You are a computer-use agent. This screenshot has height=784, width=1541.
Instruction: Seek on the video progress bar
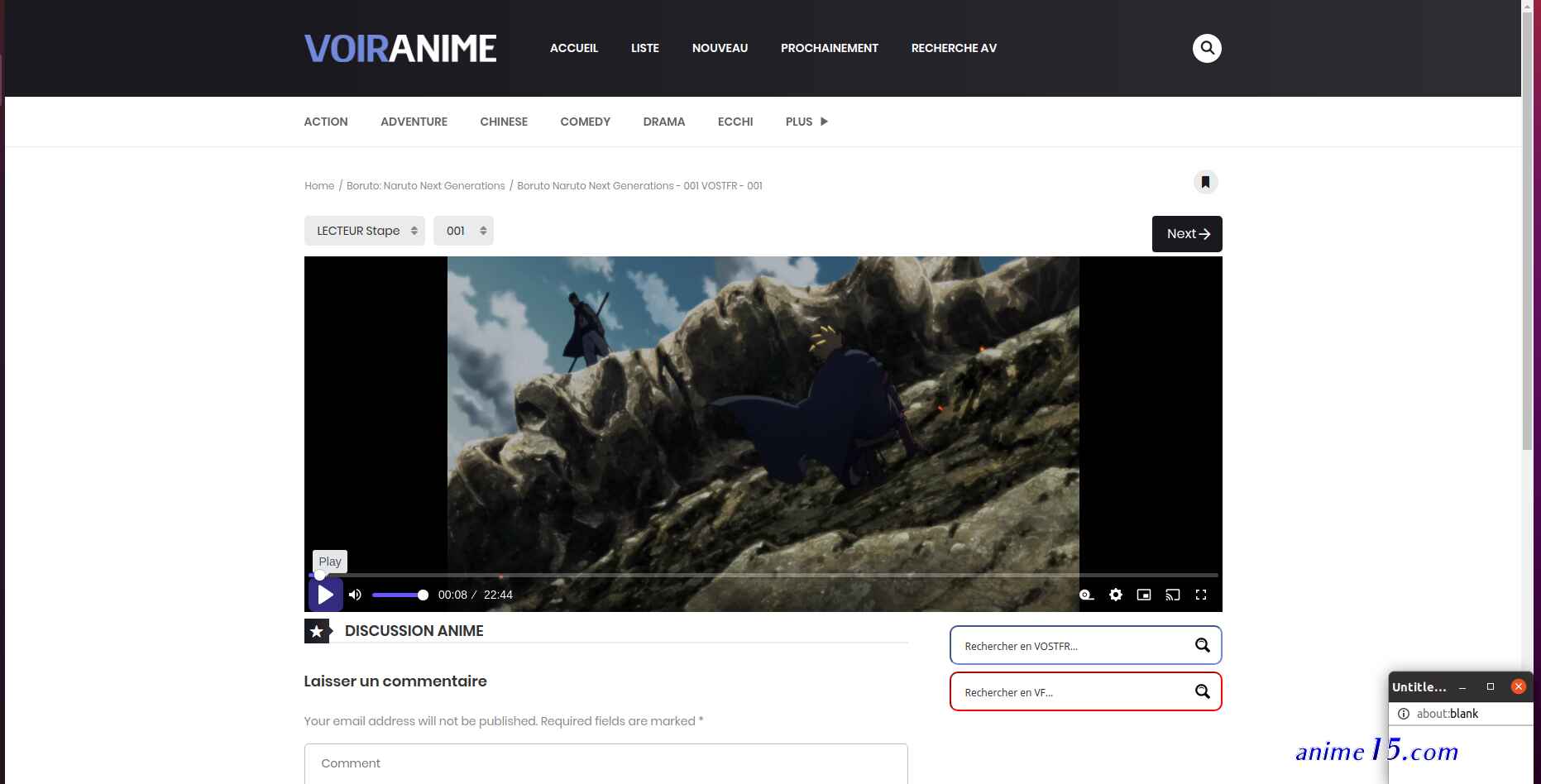pyautogui.click(x=763, y=575)
